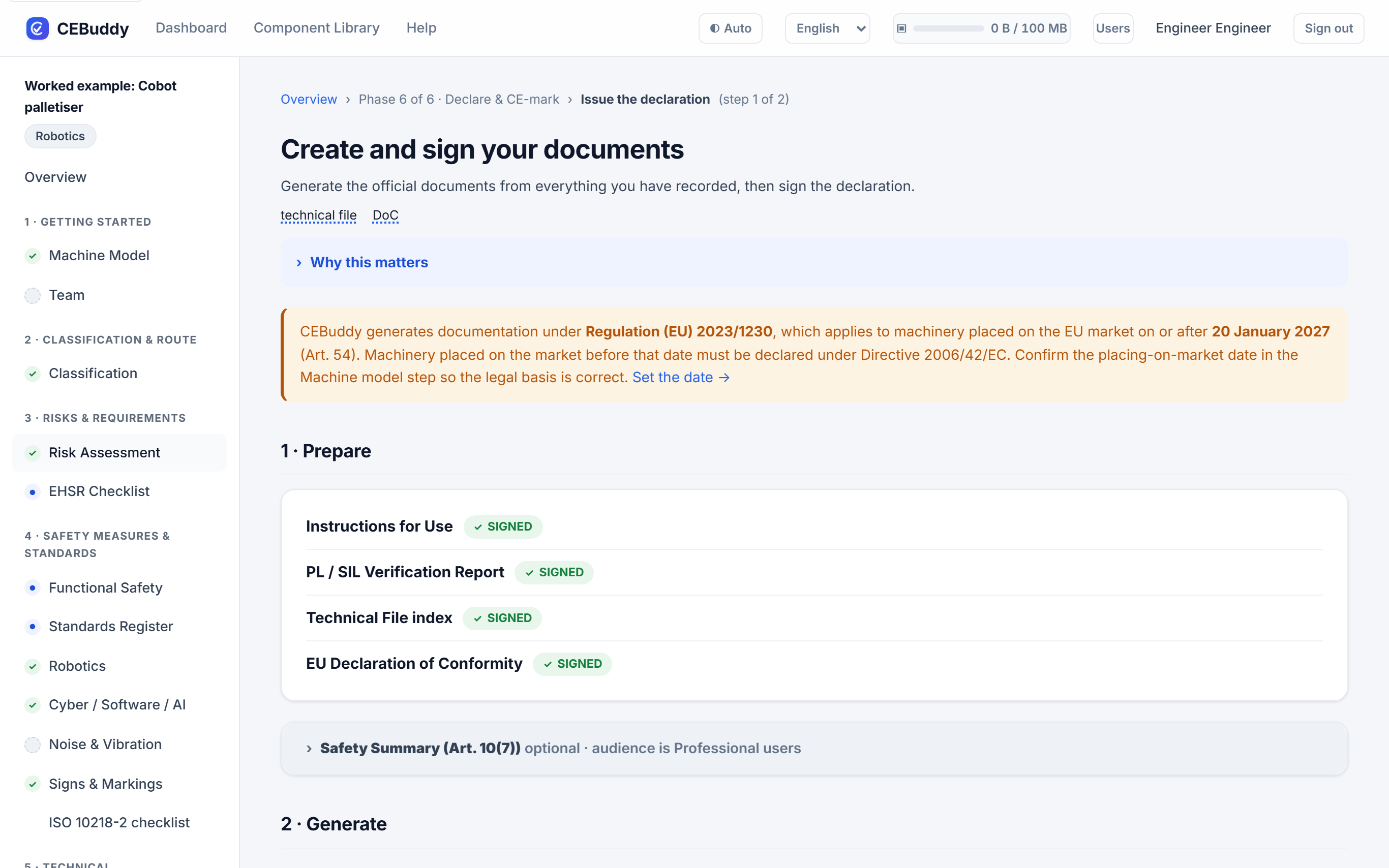
Task: Toggle the Auto theme button
Action: pyautogui.click(x=731, y=28)
